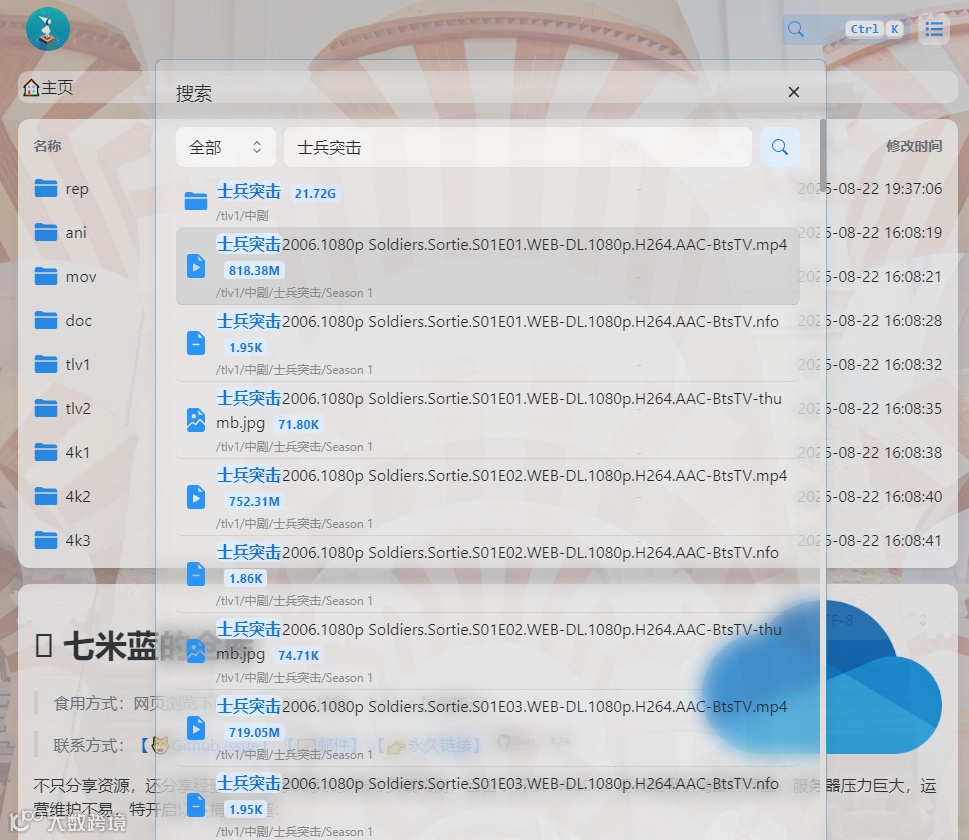Open the mov folder
The height and width of the screenshot is (840, 969).
pyautogui.click(x=66, y=276)
